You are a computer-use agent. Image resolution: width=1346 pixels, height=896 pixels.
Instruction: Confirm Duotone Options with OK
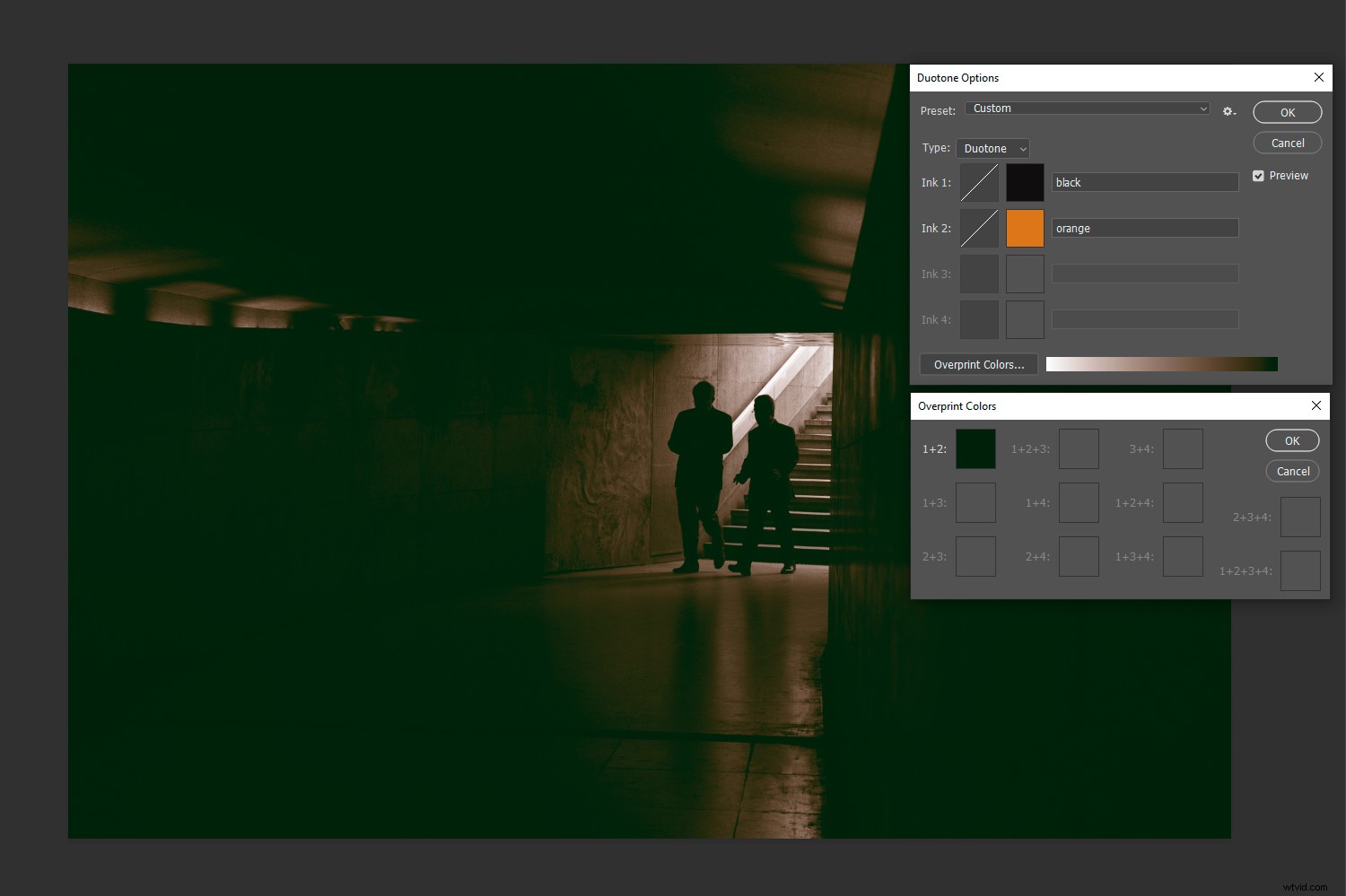click(x=1287, y=112)
